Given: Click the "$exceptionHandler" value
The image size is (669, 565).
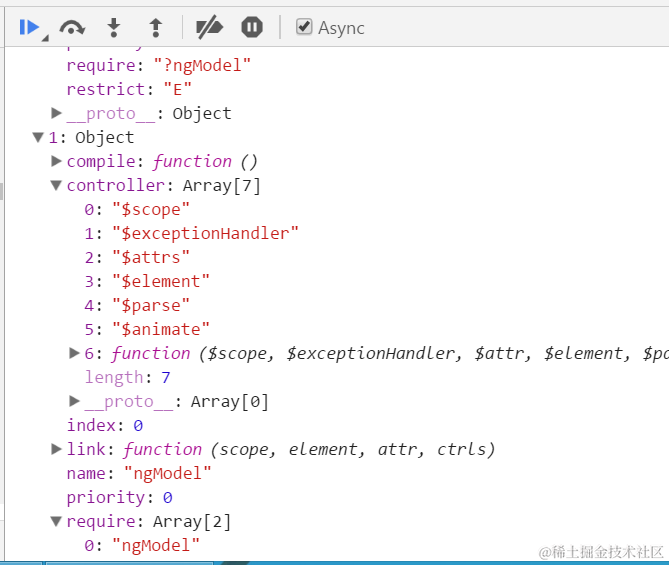Looking at the screenshot, I should pos(205,233).
